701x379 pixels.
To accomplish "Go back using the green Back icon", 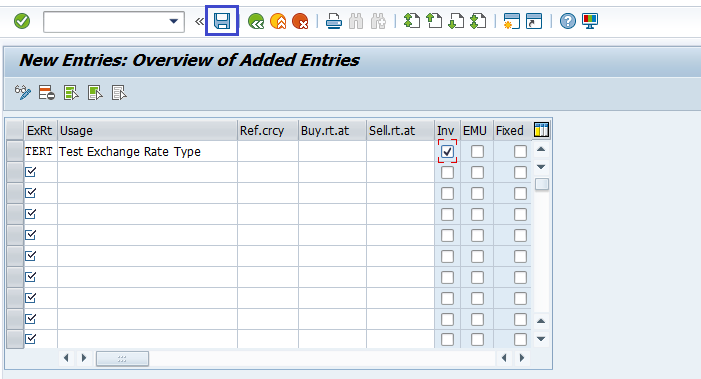I will click(256, 21).
